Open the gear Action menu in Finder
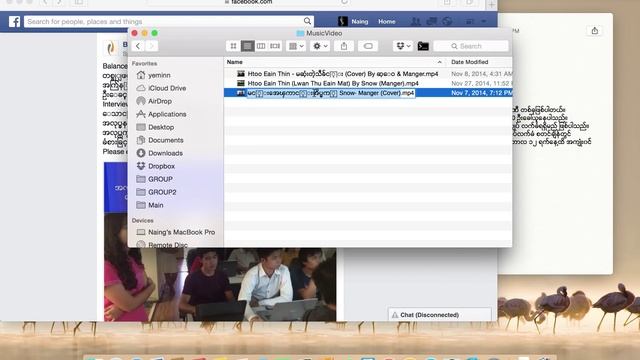Viewport: 640px width, 360px height. coord(320,46)
